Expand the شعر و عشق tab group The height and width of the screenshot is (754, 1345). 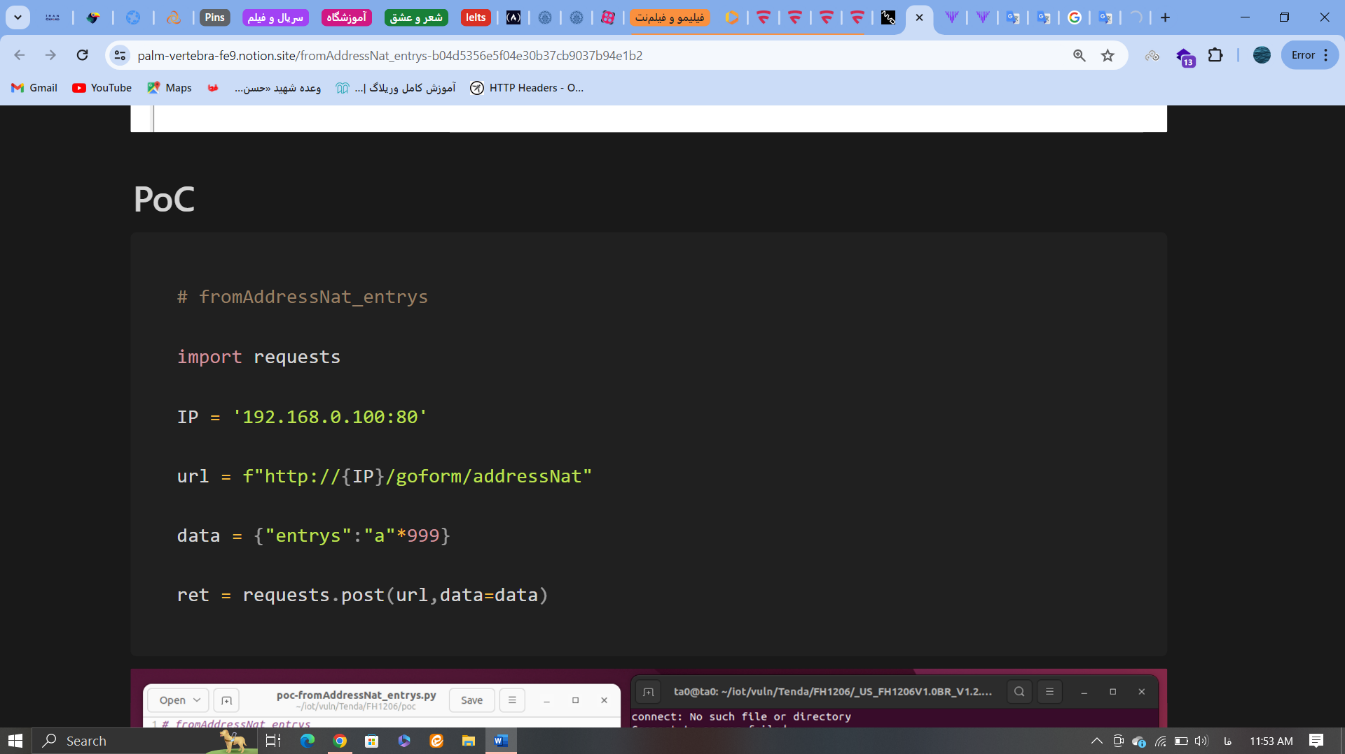[x=416, y=17]
